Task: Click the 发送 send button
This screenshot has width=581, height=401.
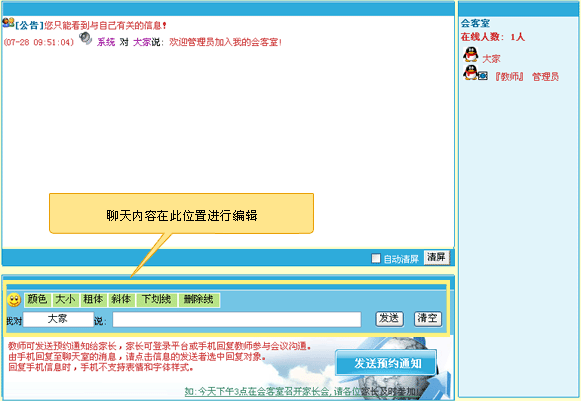Action: 389,319
